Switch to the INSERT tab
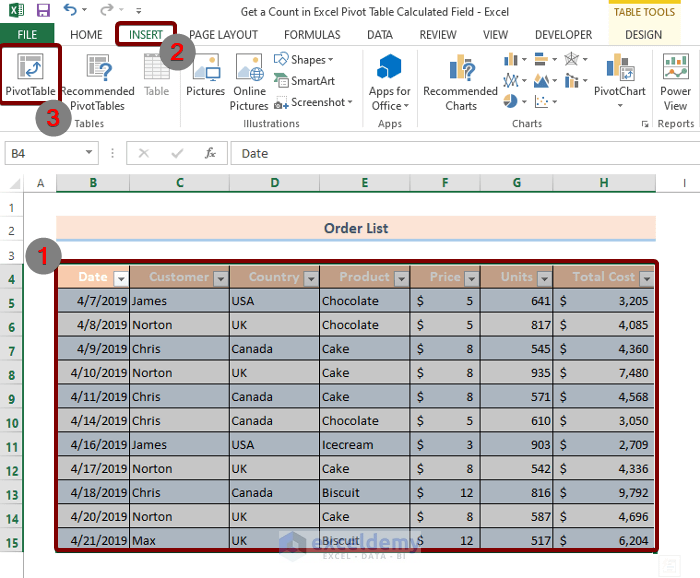This screenshot has width=700, height=578. (x=145, y=34)
